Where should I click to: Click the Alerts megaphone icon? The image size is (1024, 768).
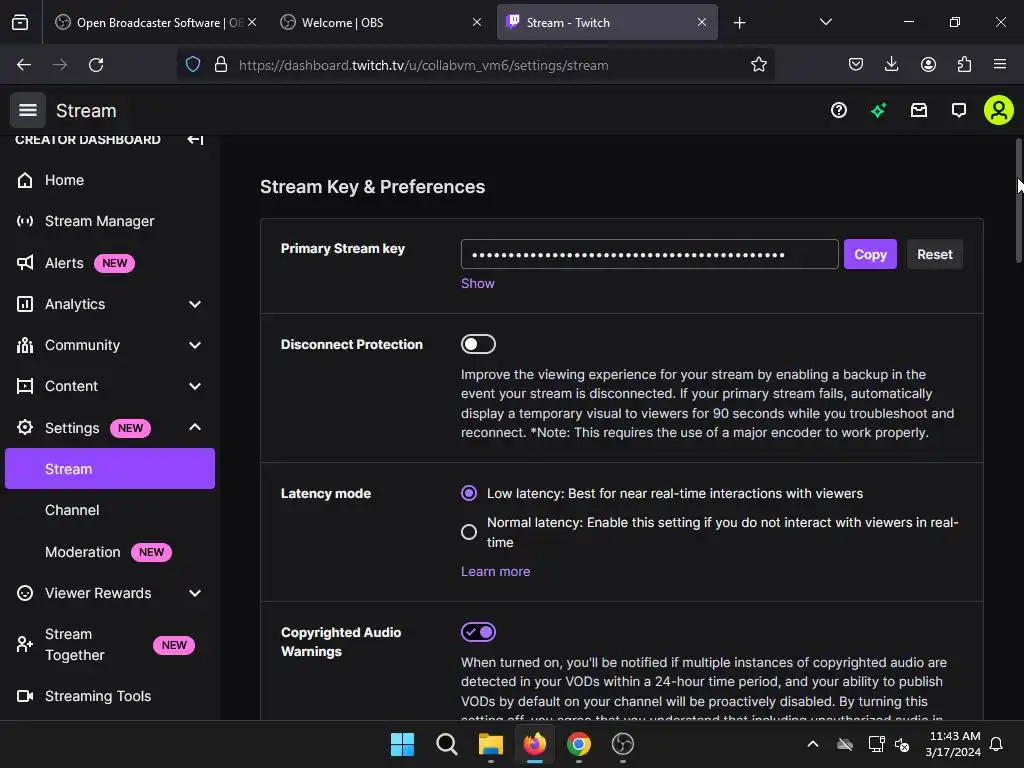click(x=25, y=263)
